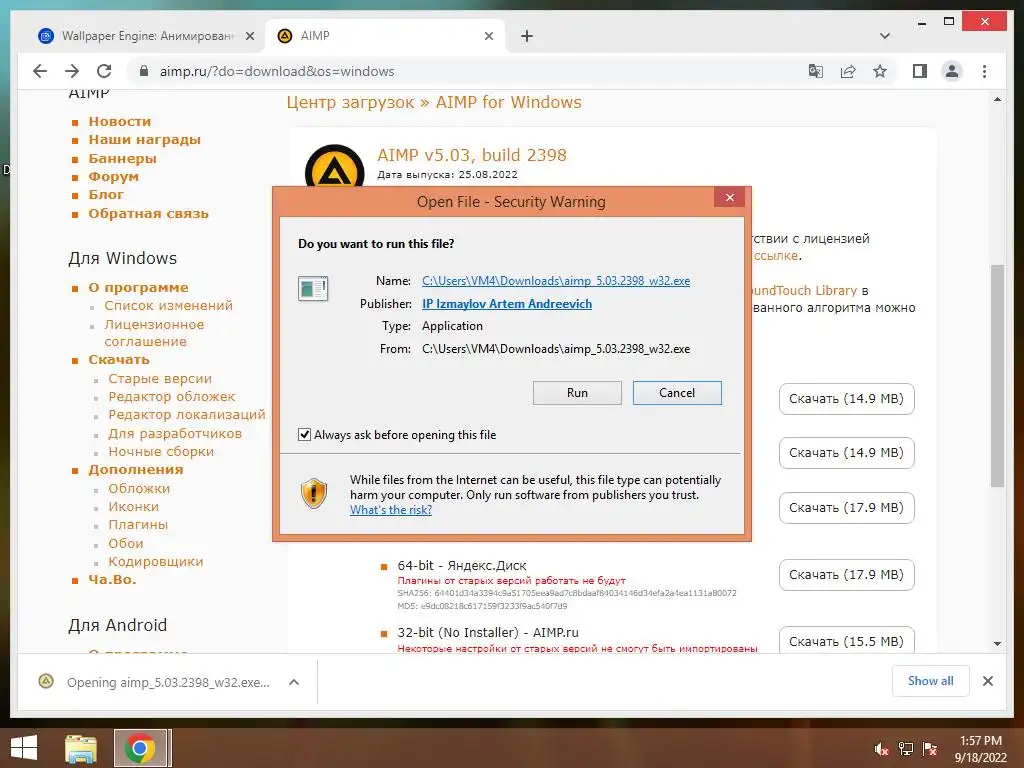
Task: Reload the page with the refresh icon
Action: click(104, 71)
